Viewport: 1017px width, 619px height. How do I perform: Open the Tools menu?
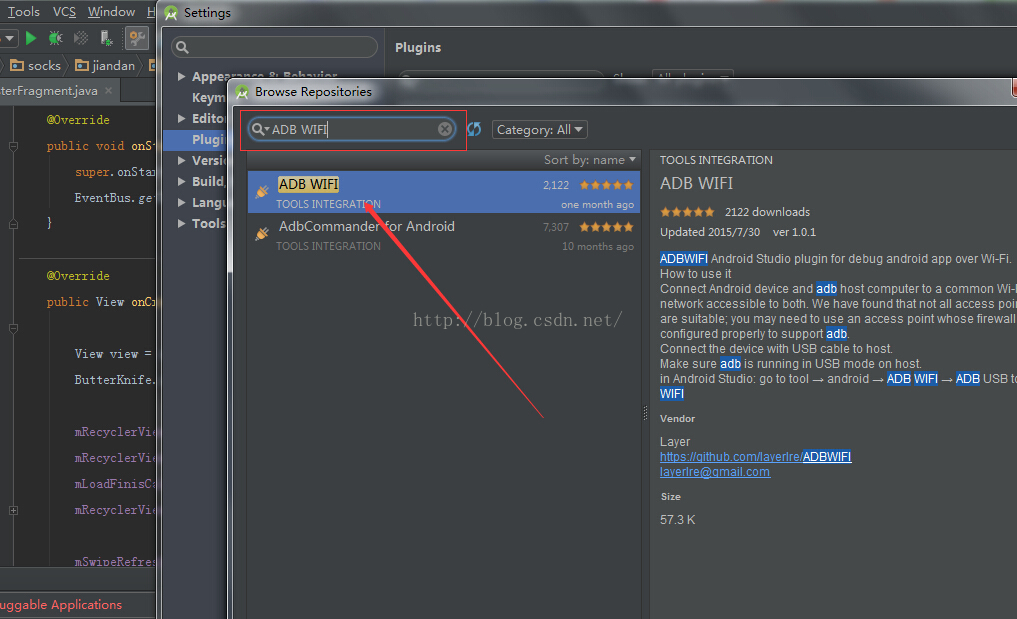23,12
